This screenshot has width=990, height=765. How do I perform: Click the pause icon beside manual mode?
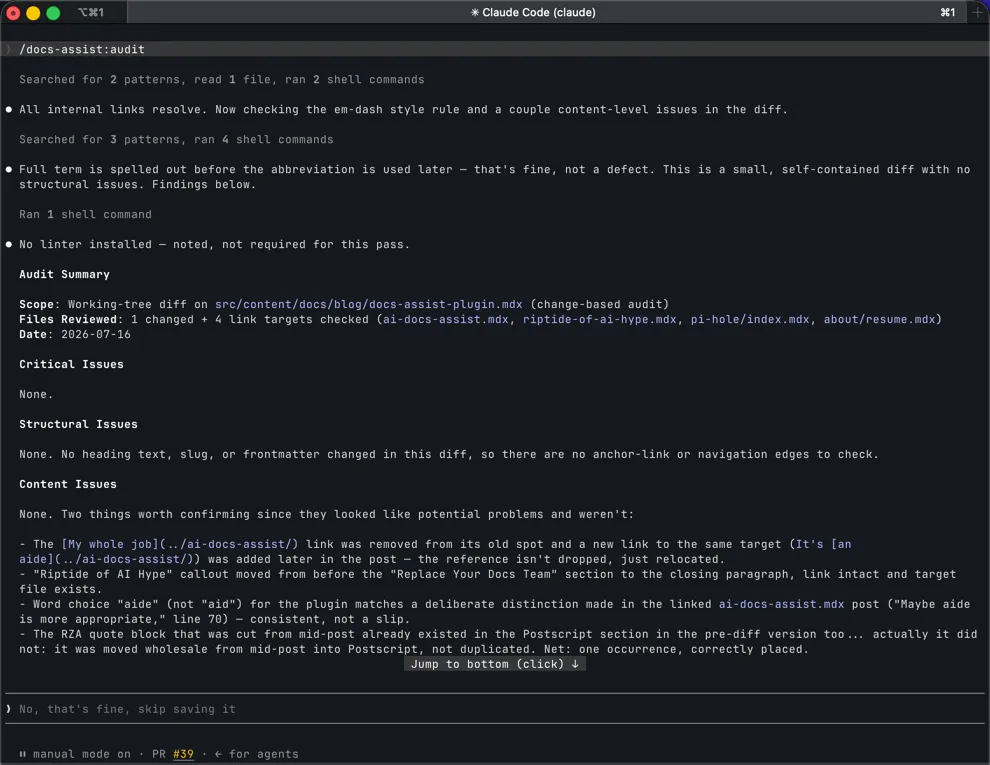23,754
